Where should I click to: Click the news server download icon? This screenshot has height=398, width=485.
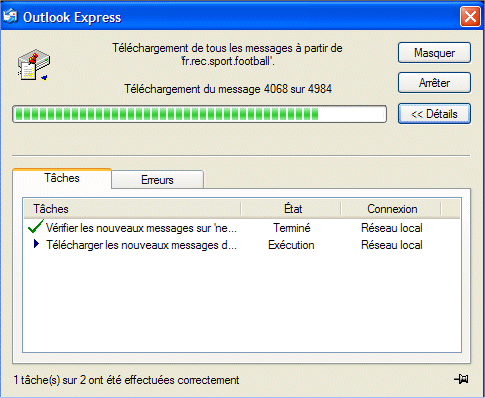pos(33,65)
